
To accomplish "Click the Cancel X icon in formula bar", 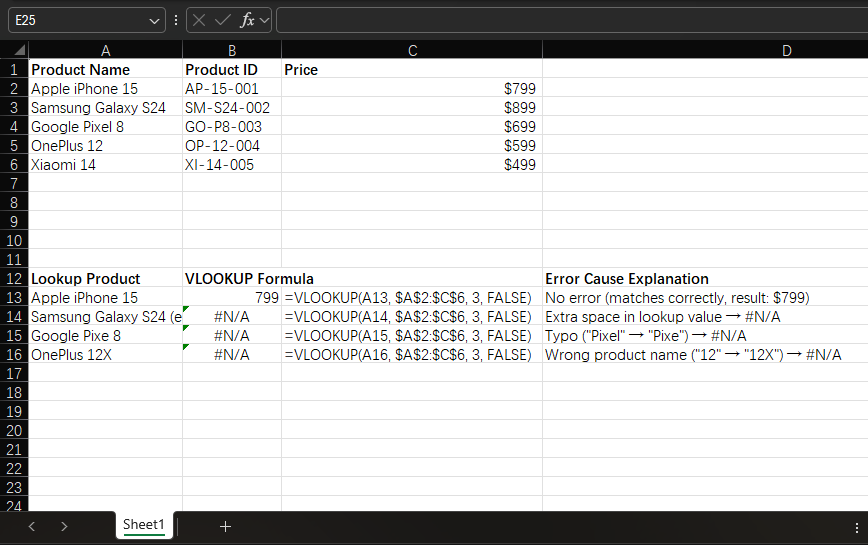I will (x=199, y=20).
